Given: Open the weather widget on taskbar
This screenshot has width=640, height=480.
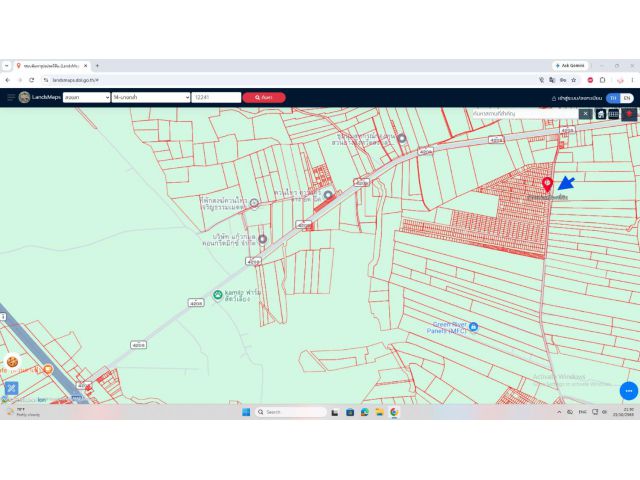Looking at the screenshot, I should click(22, 411).
